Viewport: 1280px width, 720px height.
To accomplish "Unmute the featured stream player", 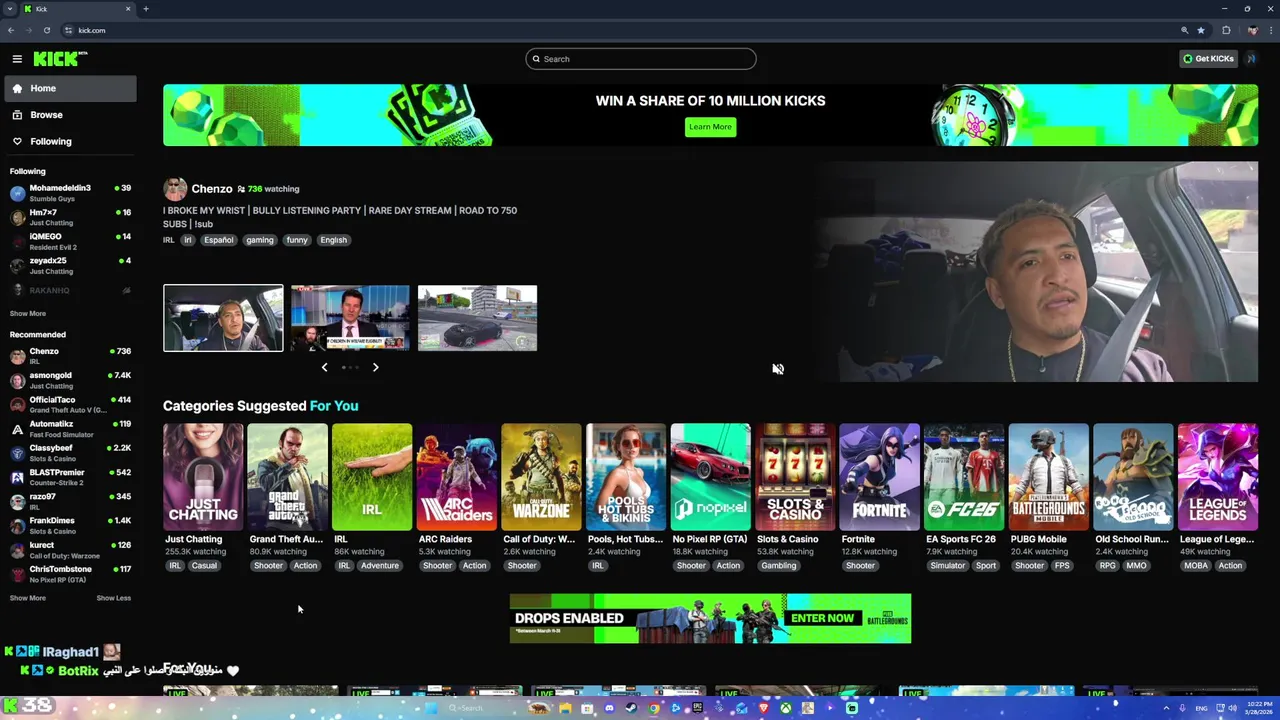I will (778, 369).
